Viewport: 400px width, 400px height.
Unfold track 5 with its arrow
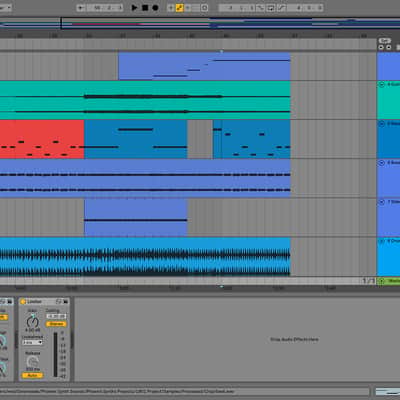click(382, 124)
